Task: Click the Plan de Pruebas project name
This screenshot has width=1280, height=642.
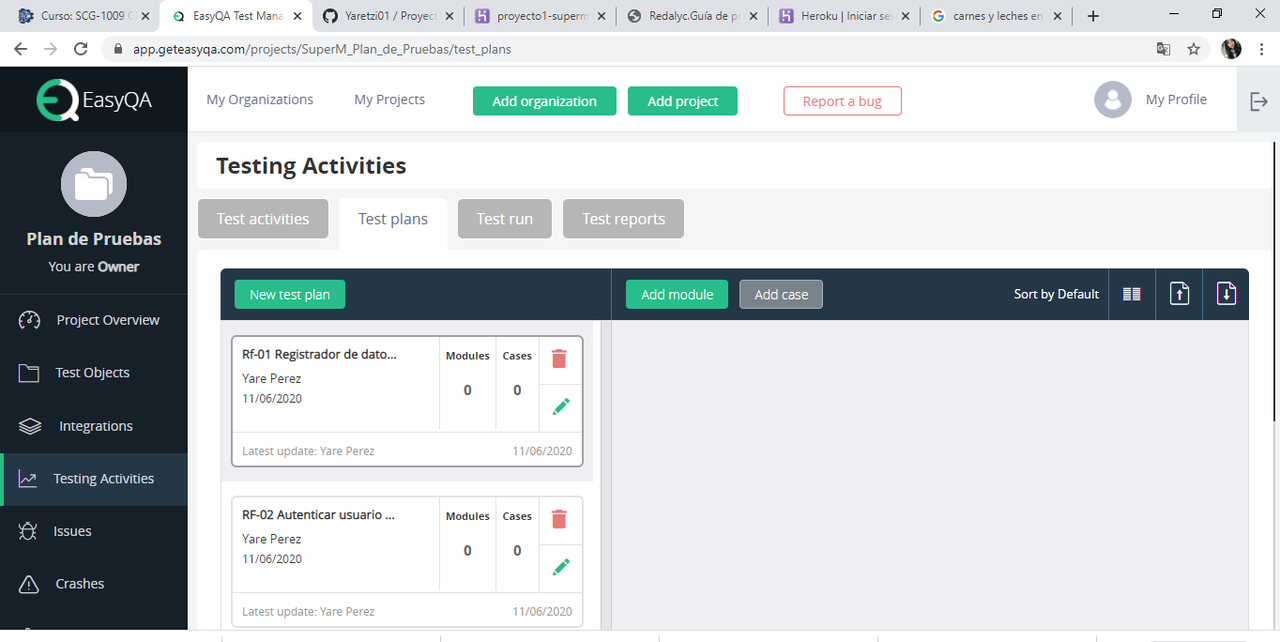Action: click(94, 239)
